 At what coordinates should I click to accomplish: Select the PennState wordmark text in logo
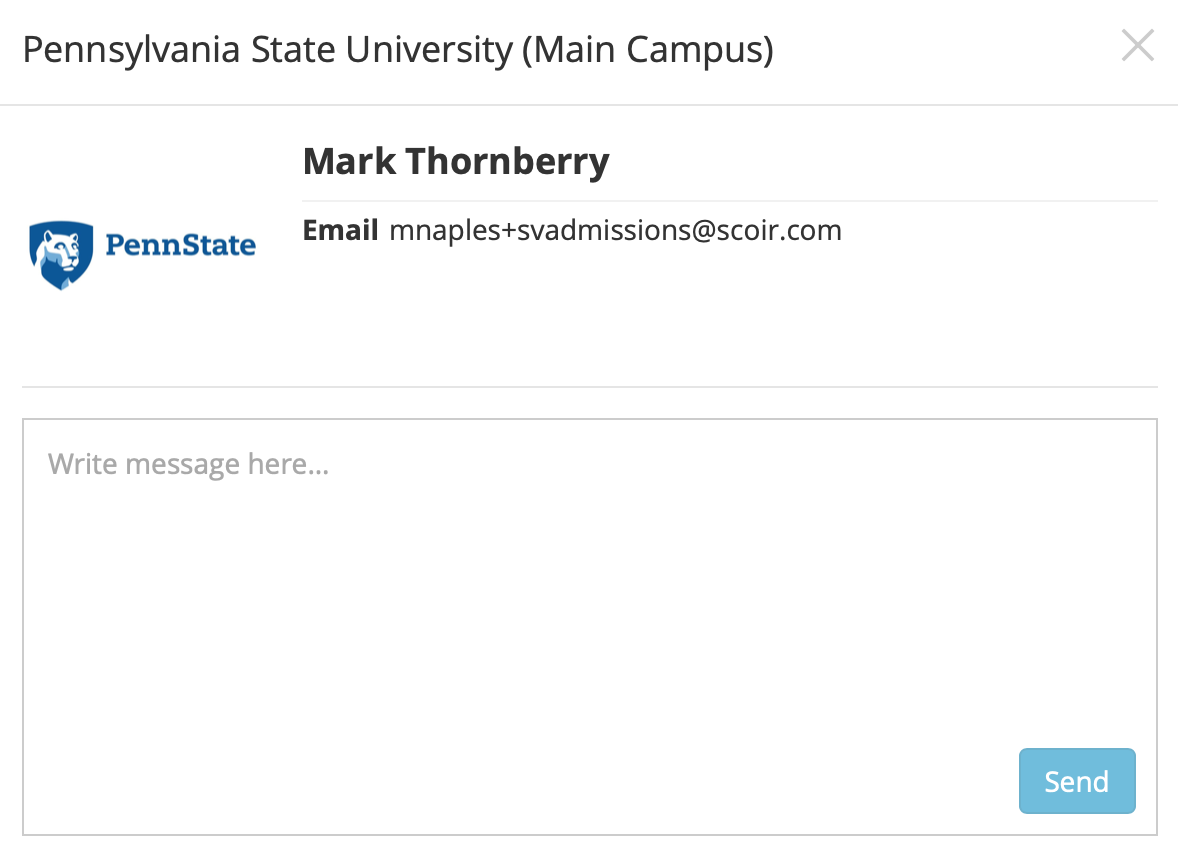(x=180, y=245)
